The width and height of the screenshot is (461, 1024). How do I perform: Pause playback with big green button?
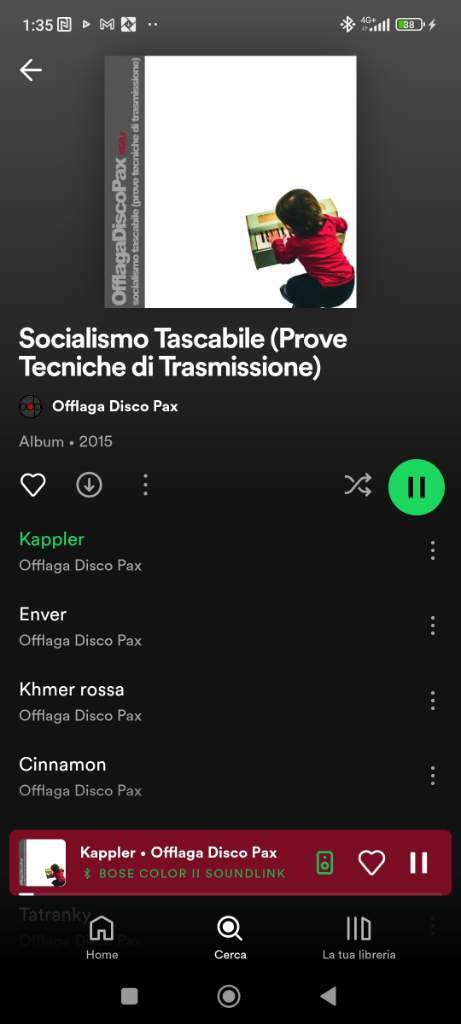point(417,487)
